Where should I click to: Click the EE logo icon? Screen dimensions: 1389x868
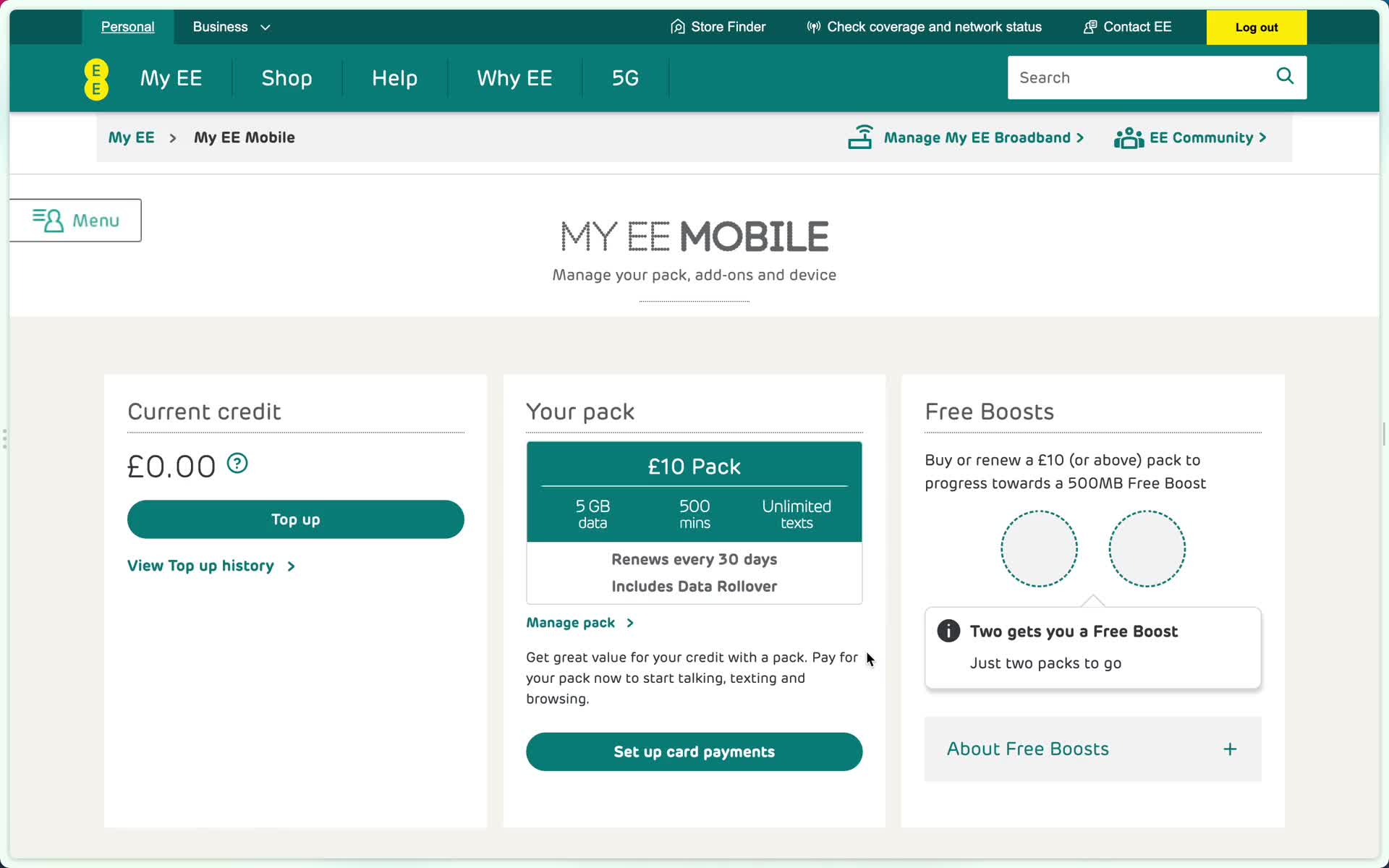[x=96, y=79]
